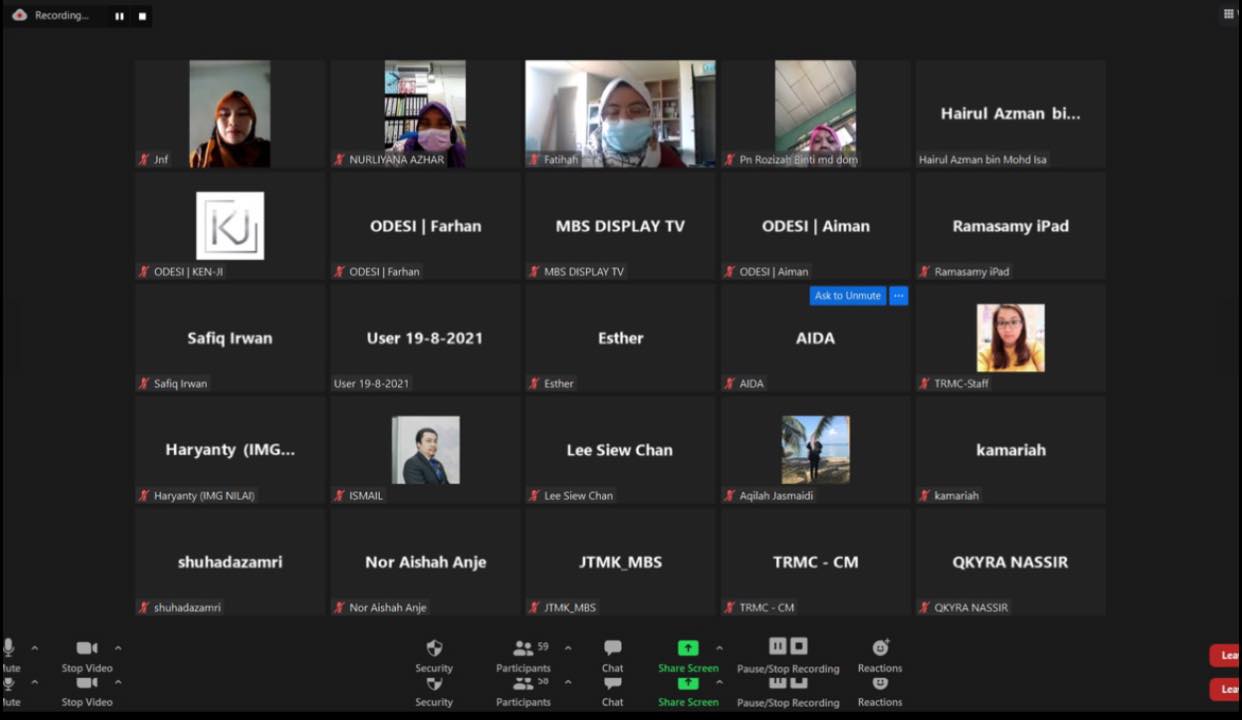Expand the arrow next to Stop Video
The height and width of the screenshot is (720, 1242).
click(118, 648)
